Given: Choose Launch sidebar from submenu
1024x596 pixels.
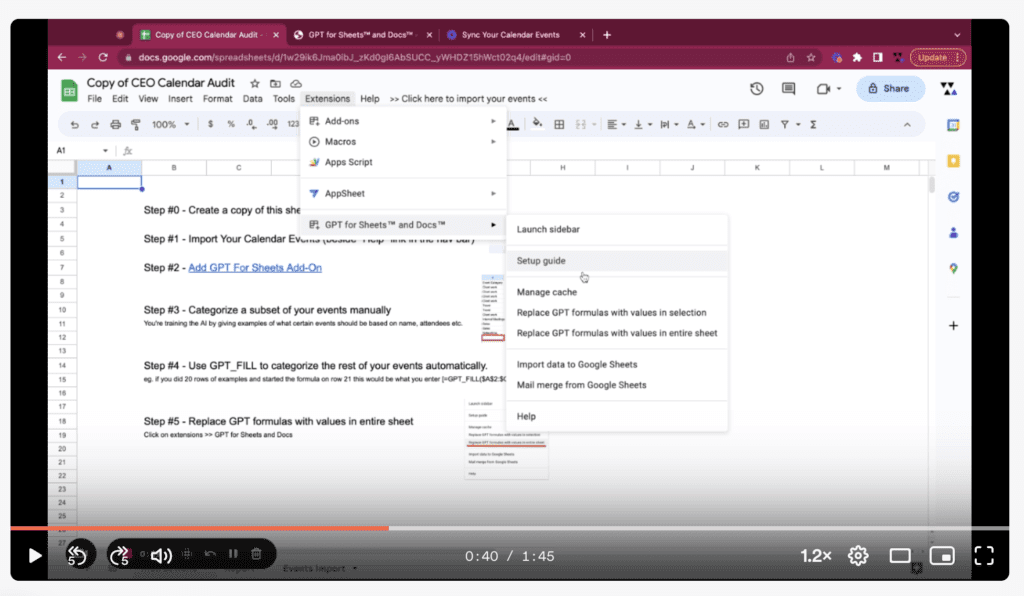Looking at the screenshot, I should click(x=616, y=229).
